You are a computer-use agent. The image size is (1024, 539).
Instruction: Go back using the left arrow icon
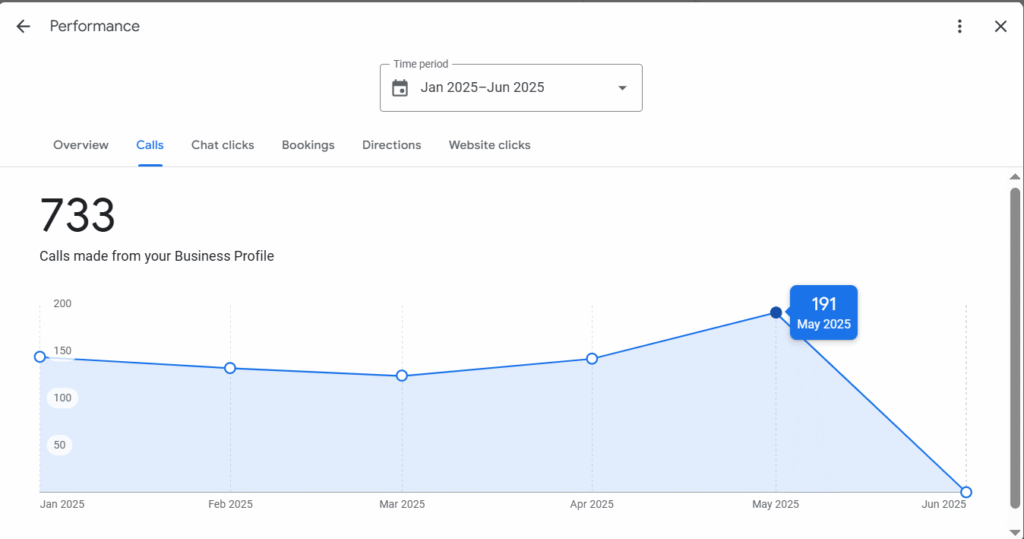23,26
